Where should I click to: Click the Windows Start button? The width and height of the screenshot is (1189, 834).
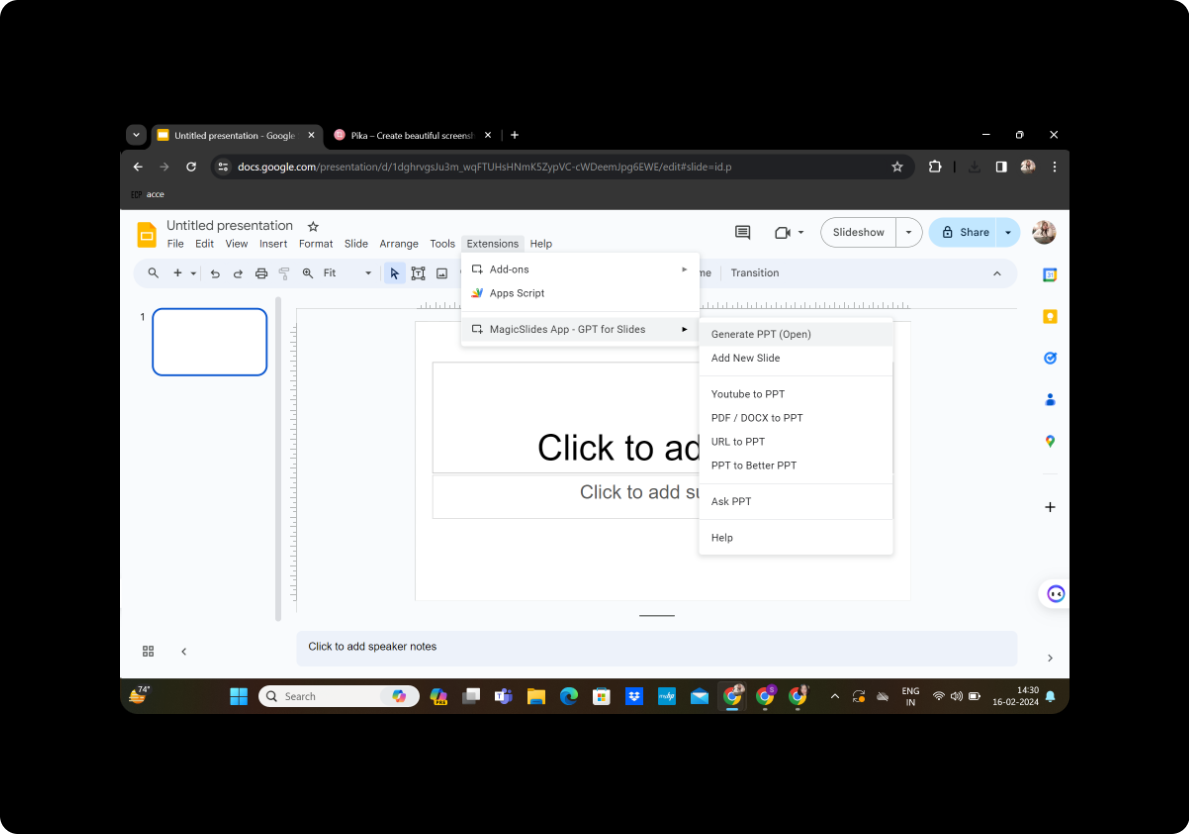(239, 696)
